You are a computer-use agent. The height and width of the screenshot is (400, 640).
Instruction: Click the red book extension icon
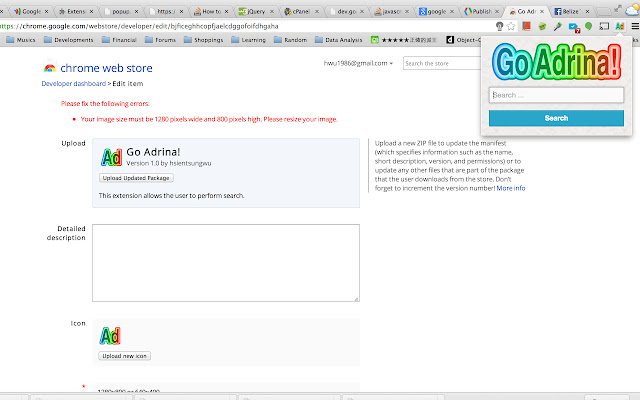pyautogui.click(x=527, y=26)
